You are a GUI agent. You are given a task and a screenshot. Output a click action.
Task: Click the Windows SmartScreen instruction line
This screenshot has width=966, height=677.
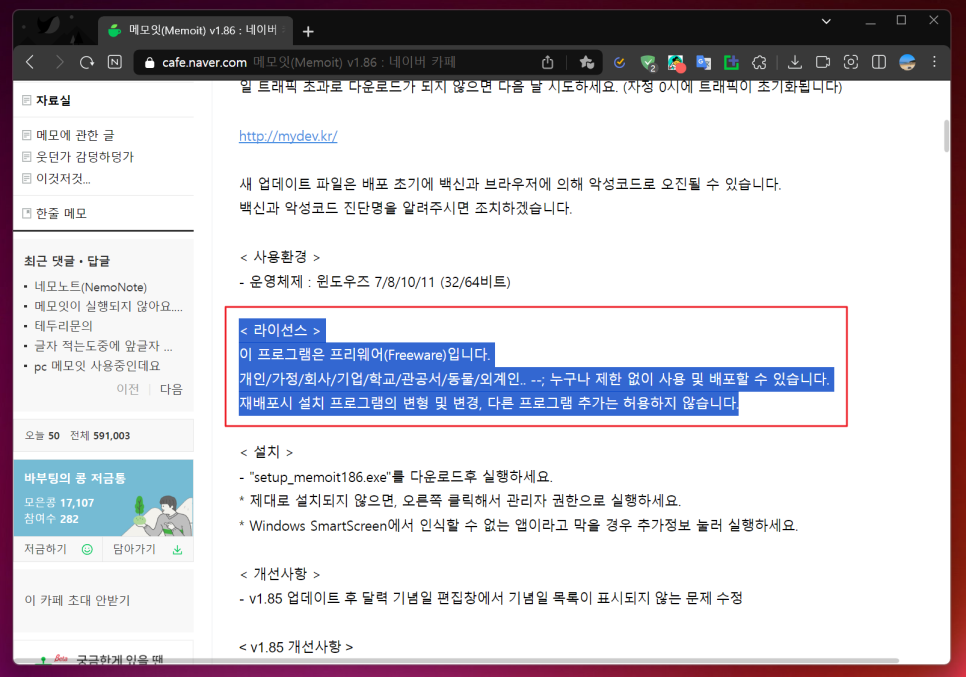click(x=519, y=525)
